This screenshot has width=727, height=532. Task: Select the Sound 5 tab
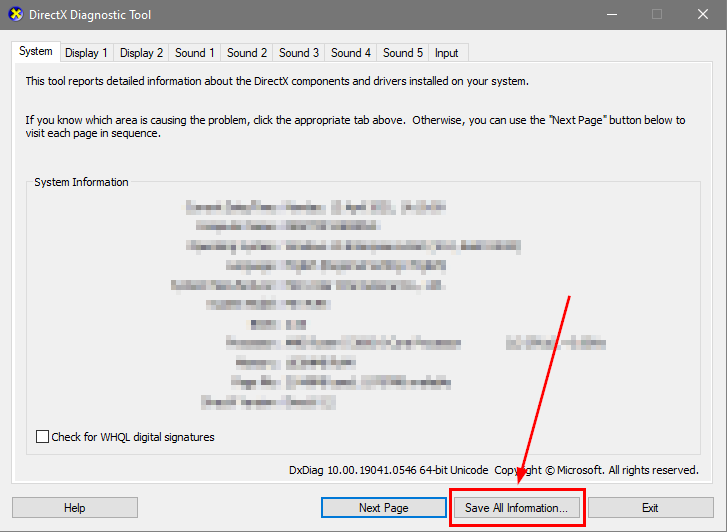(x=403, y=53)
